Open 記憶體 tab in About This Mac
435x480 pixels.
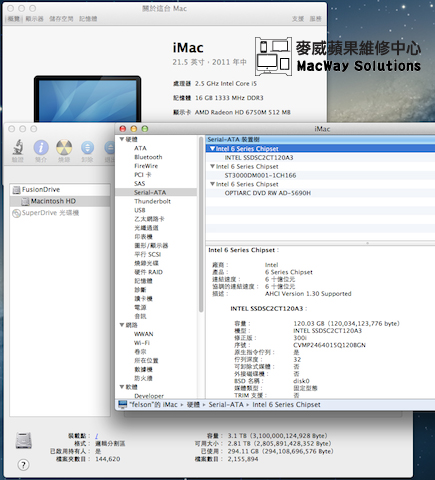point(88,19)
